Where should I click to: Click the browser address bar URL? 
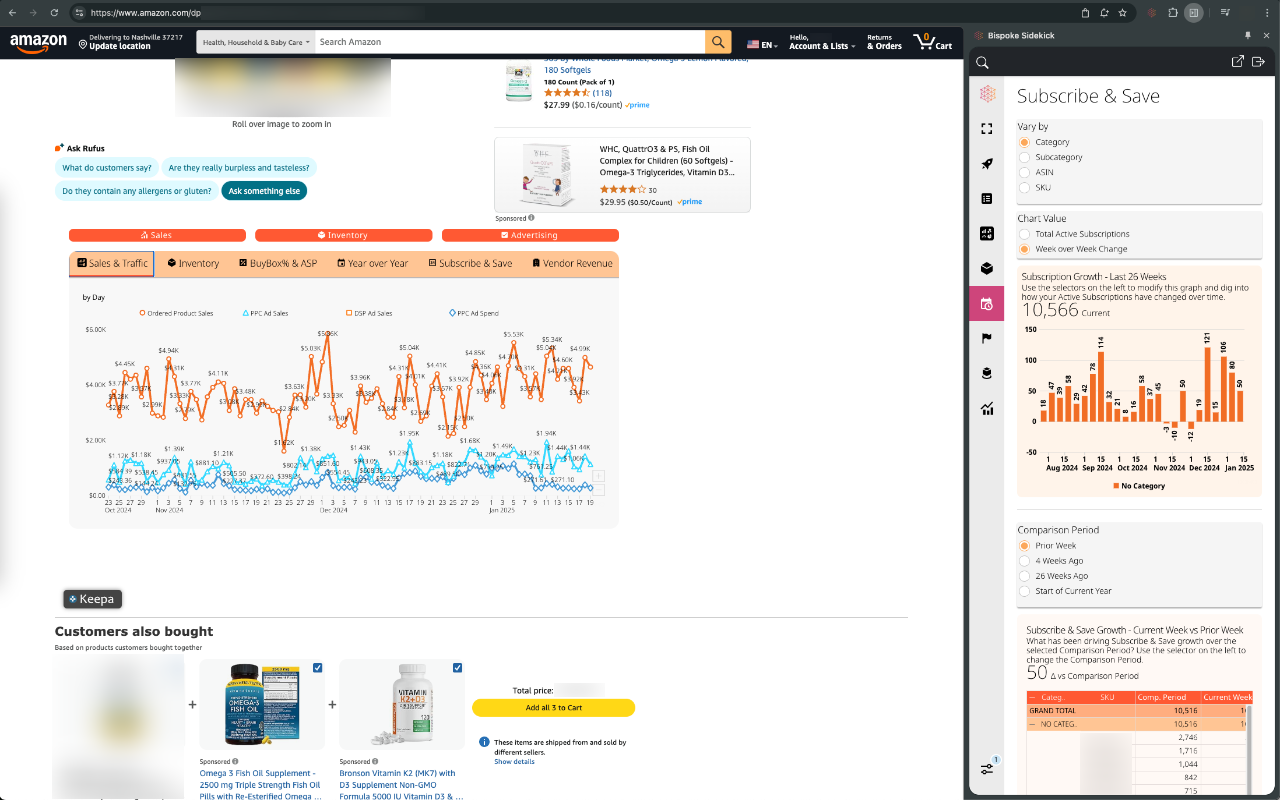(x=145, y=13)
